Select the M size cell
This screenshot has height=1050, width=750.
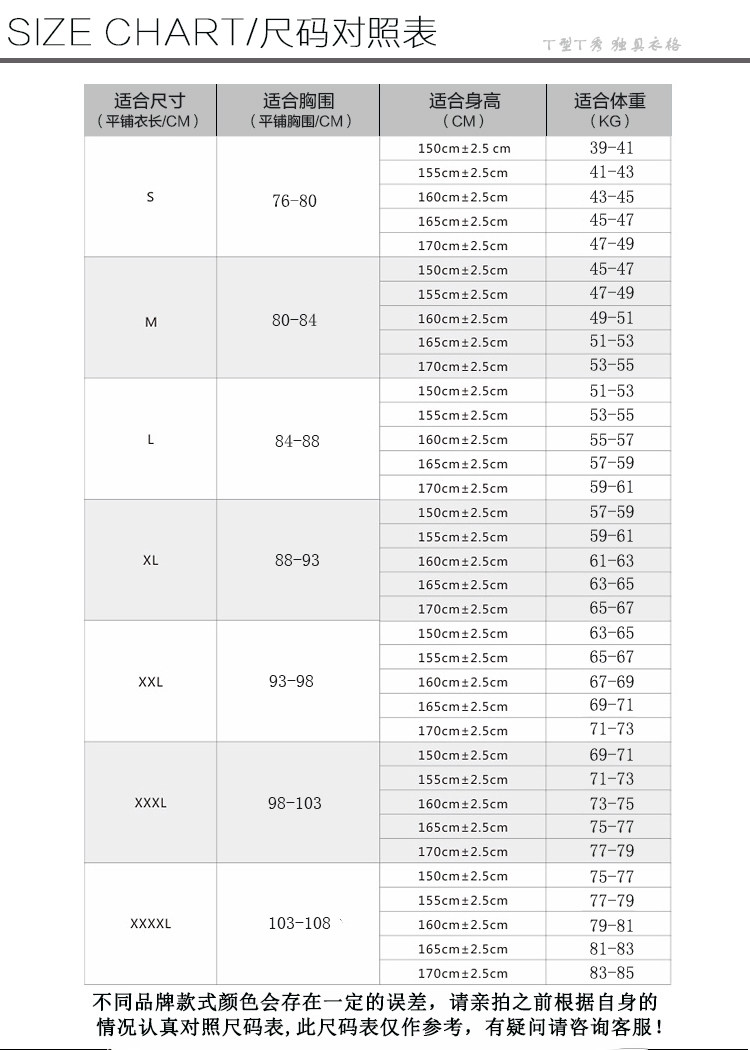[x=150, y=318]
